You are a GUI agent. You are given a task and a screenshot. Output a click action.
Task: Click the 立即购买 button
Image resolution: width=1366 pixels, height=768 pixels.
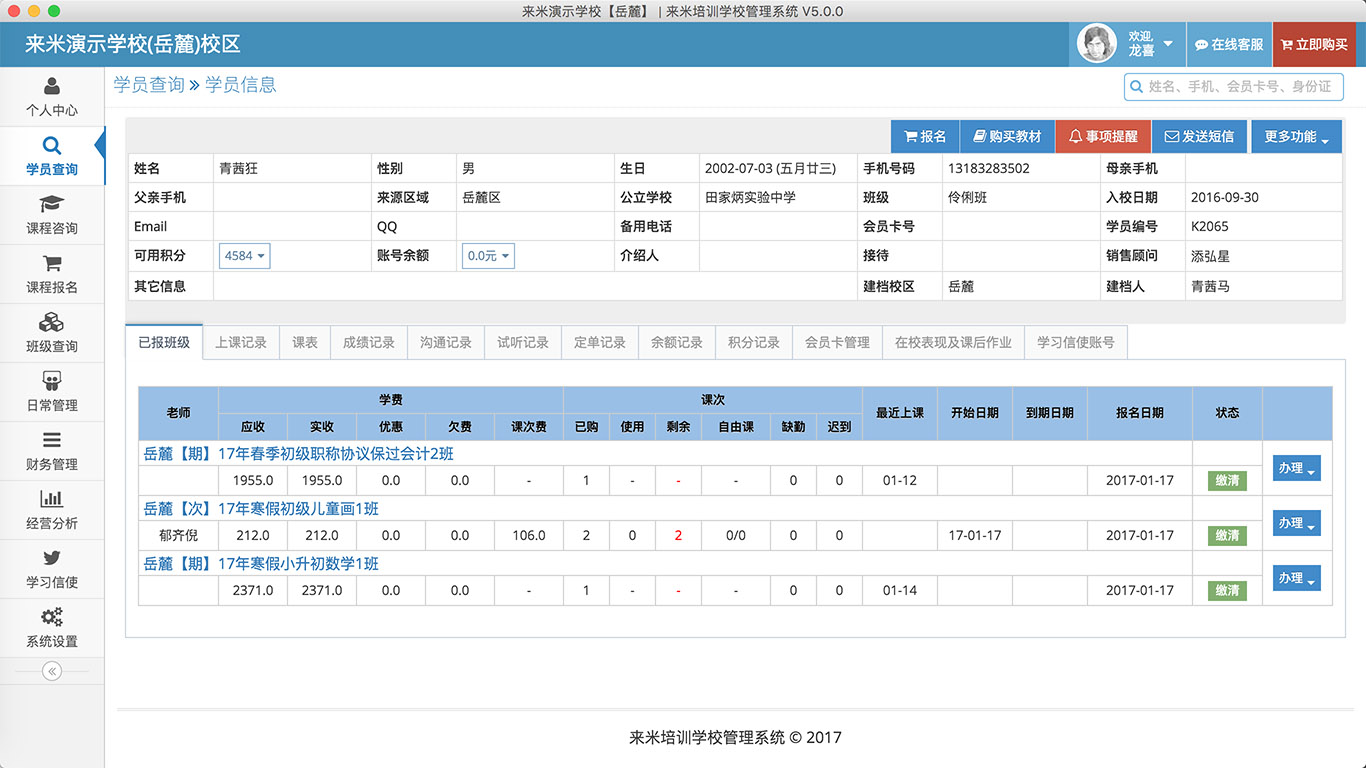coord(1314,44)
